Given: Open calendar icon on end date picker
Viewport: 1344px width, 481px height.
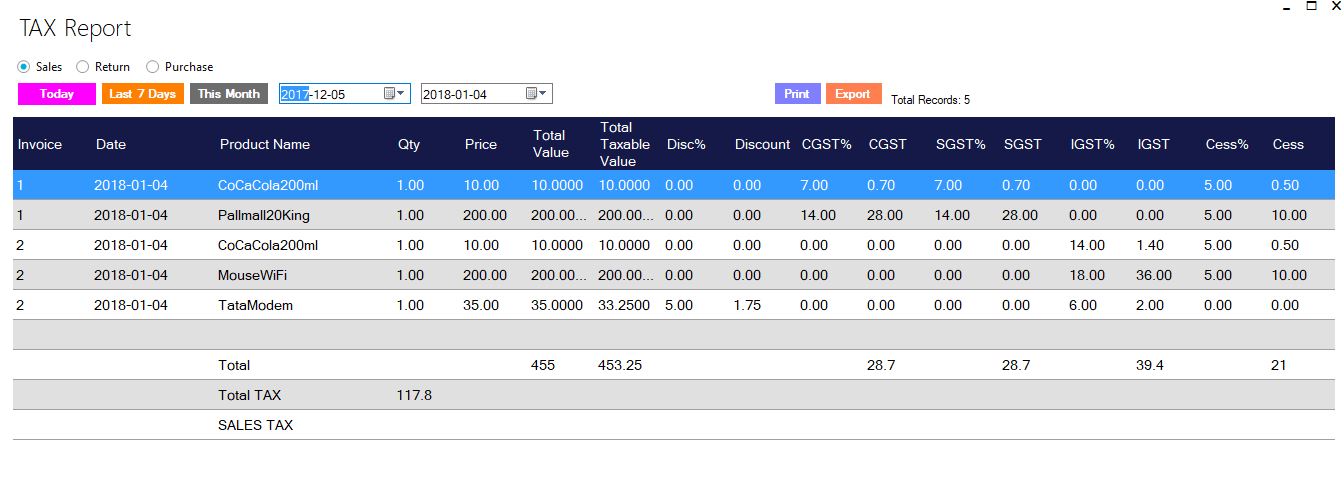Looking at the screenshot, I should click(x=533, y=94).
